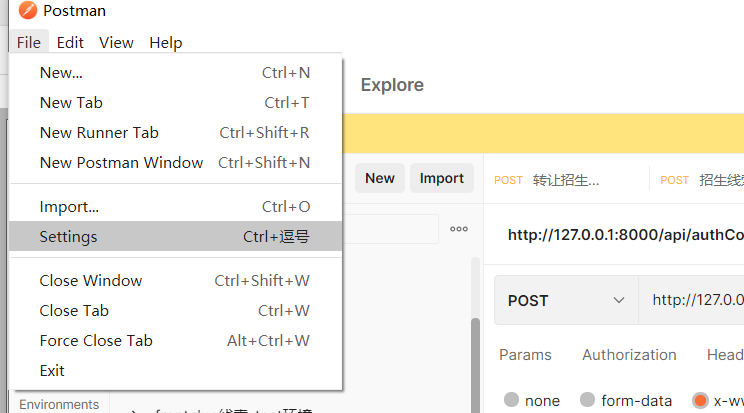Image resolution: width=744 pixels, height=413 pixels.
Task: Switch to the POST 招生线 request tab
Action: coord(702,180)
